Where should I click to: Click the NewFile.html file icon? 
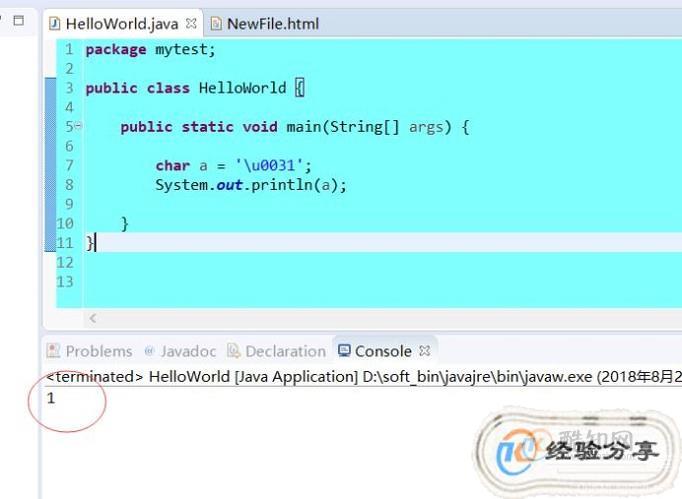[216, 23]
